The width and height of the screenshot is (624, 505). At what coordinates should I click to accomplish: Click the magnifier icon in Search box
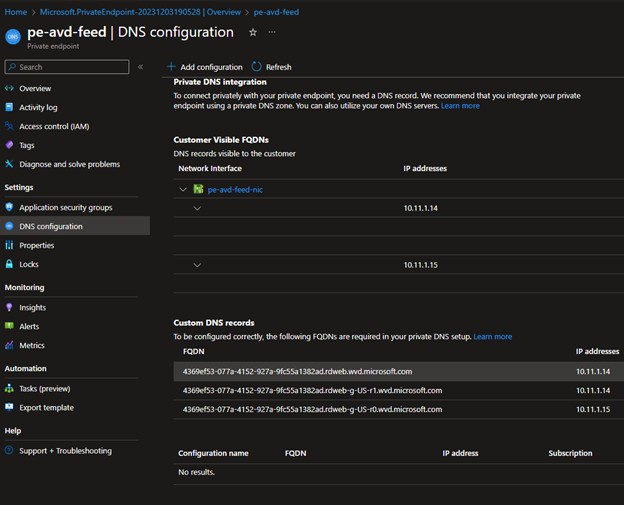coord(12,67)
